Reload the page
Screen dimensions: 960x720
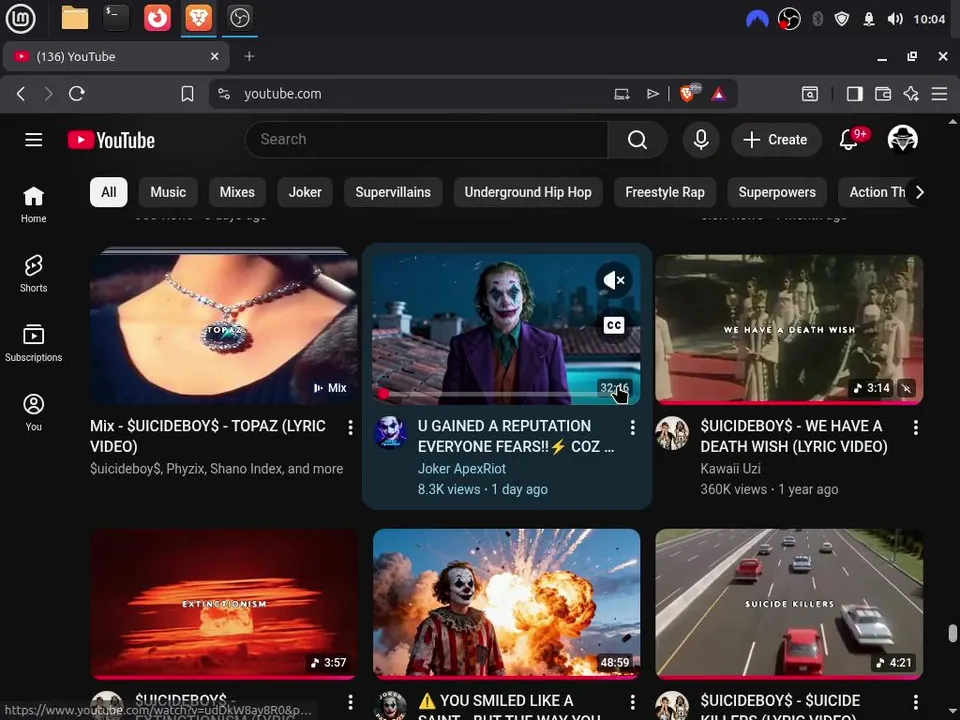pos(77,94)
